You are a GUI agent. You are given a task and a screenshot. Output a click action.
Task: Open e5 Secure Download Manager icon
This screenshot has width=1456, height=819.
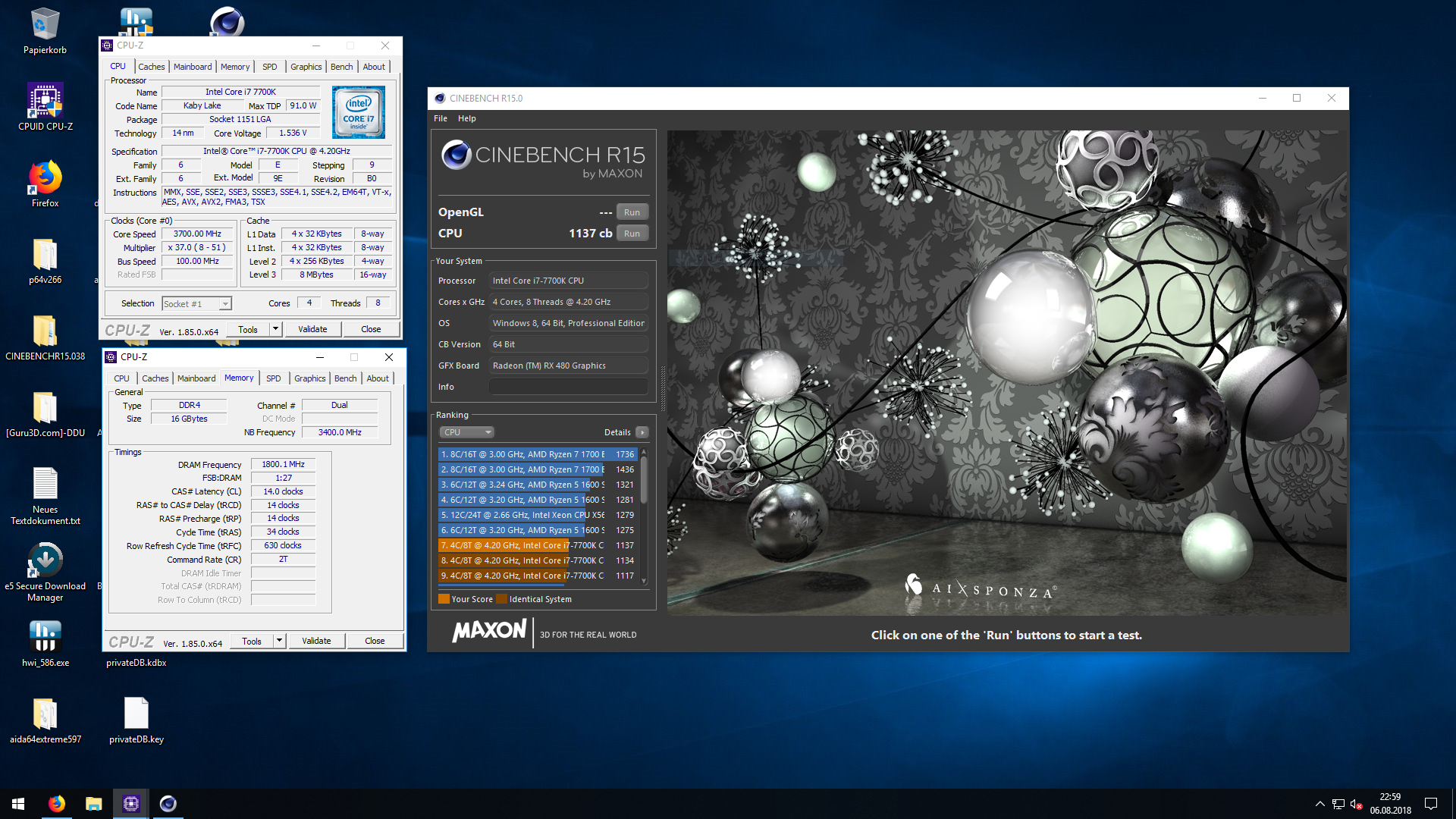point(45,573)
